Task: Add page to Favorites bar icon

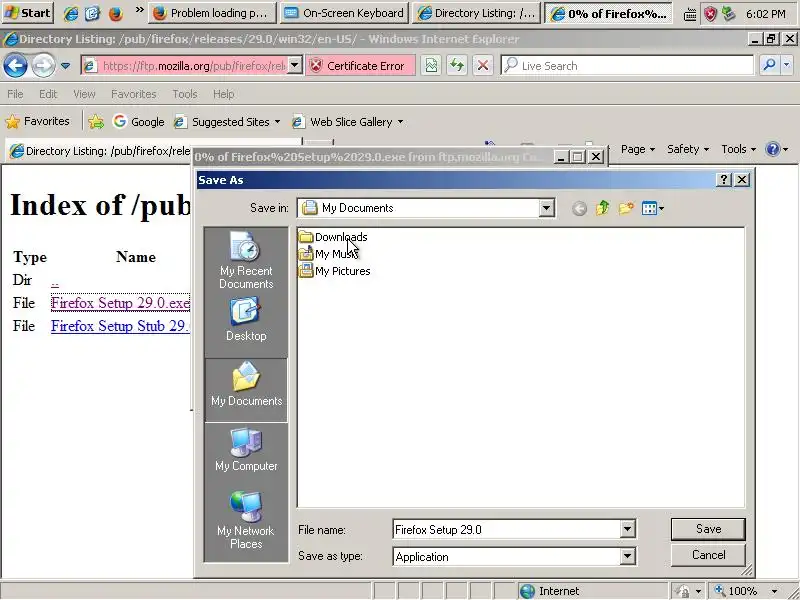Action: coord(95,121)
